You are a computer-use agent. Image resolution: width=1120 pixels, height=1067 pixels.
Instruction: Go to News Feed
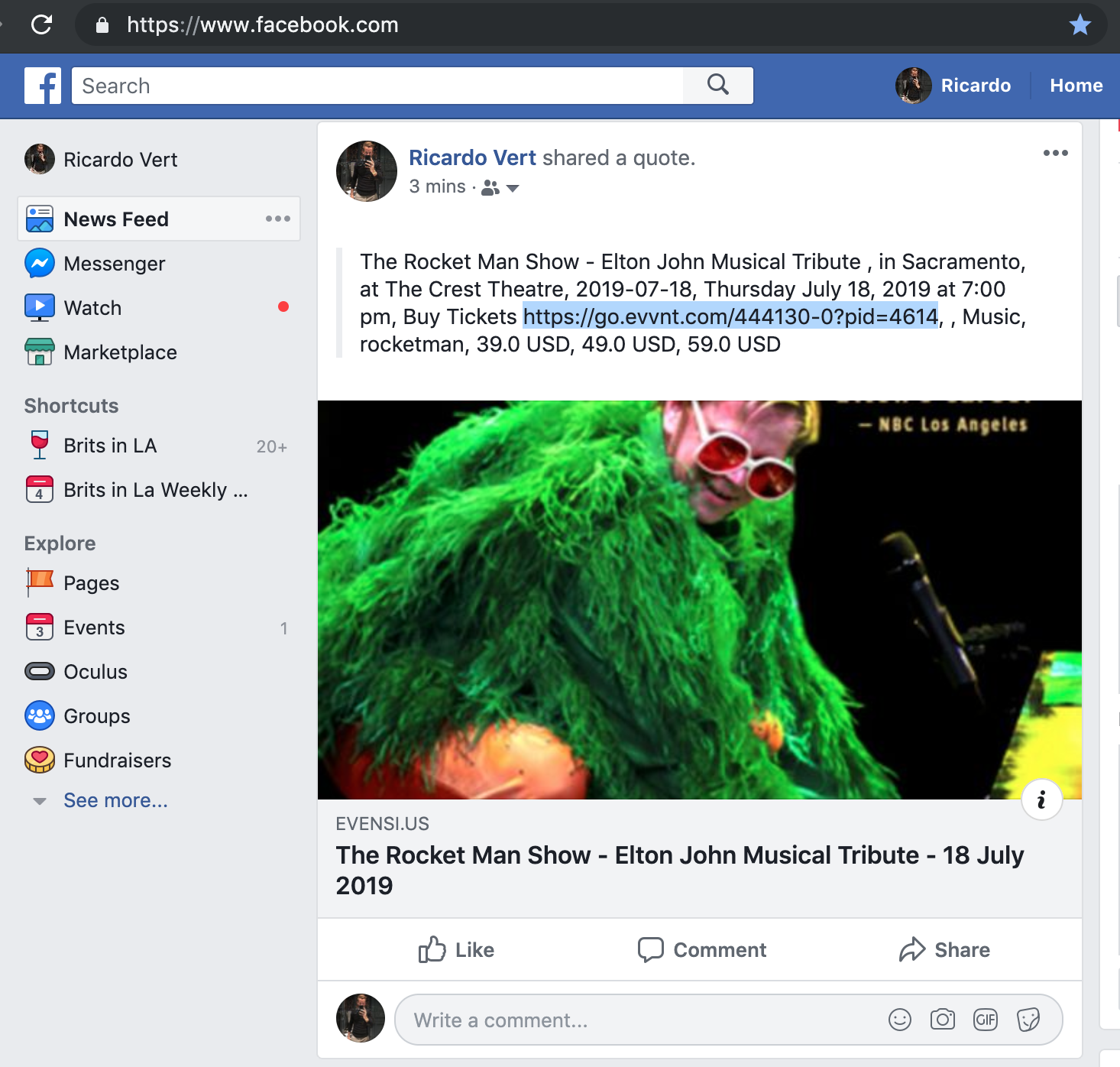click(159, 219)
